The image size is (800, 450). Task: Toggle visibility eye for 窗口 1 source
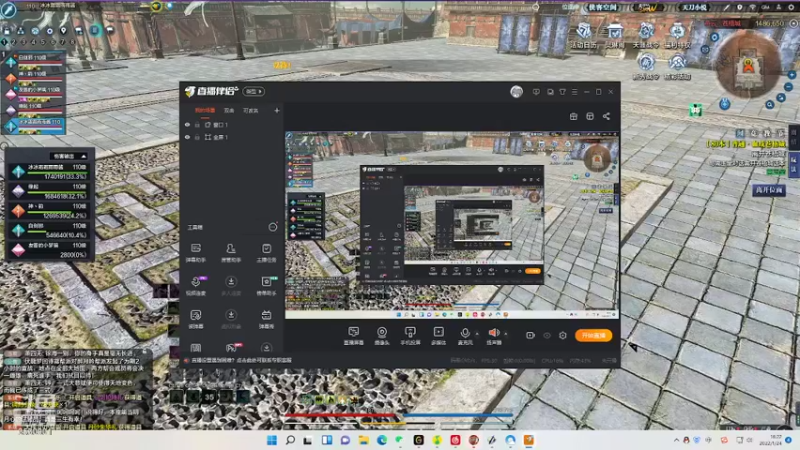(187, 124)
